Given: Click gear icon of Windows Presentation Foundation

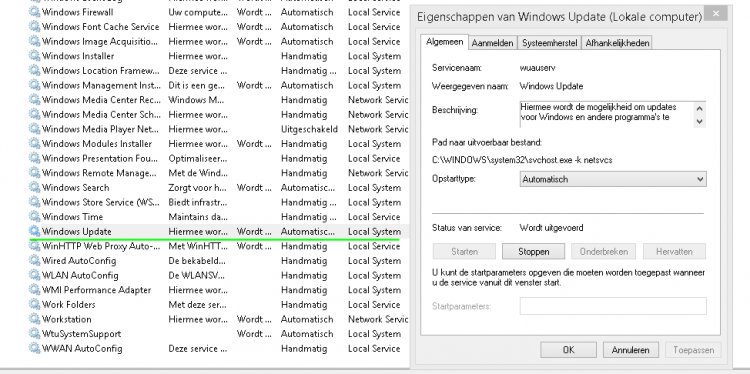Looking at the screenshot, I should pyautogui.click(x=34, y=158).
